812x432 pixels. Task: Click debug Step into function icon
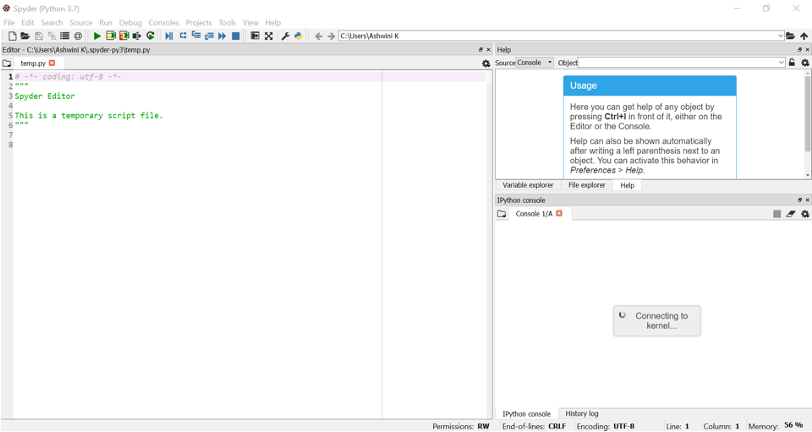(x=196, y=36)
